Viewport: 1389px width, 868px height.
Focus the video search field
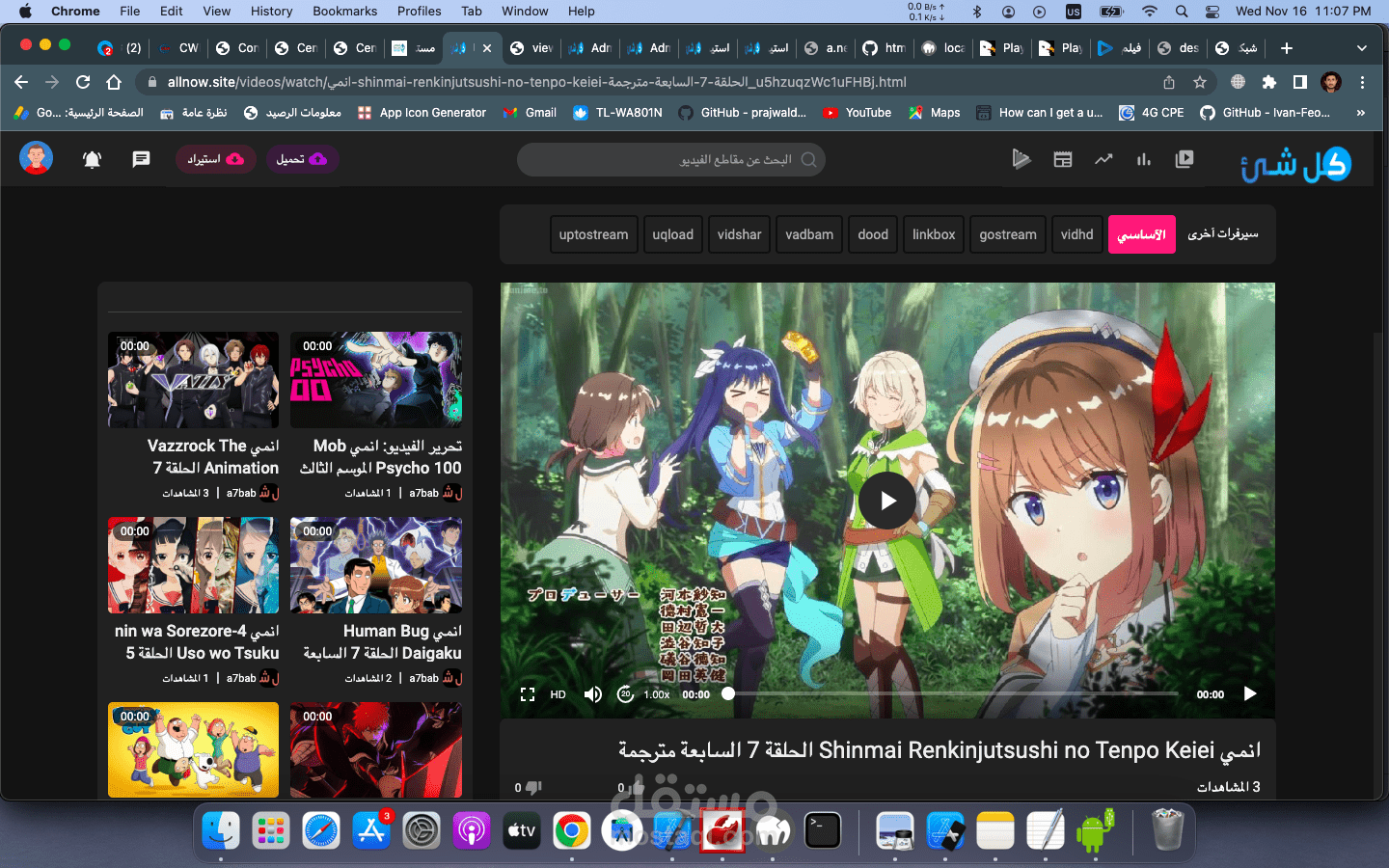671,160
